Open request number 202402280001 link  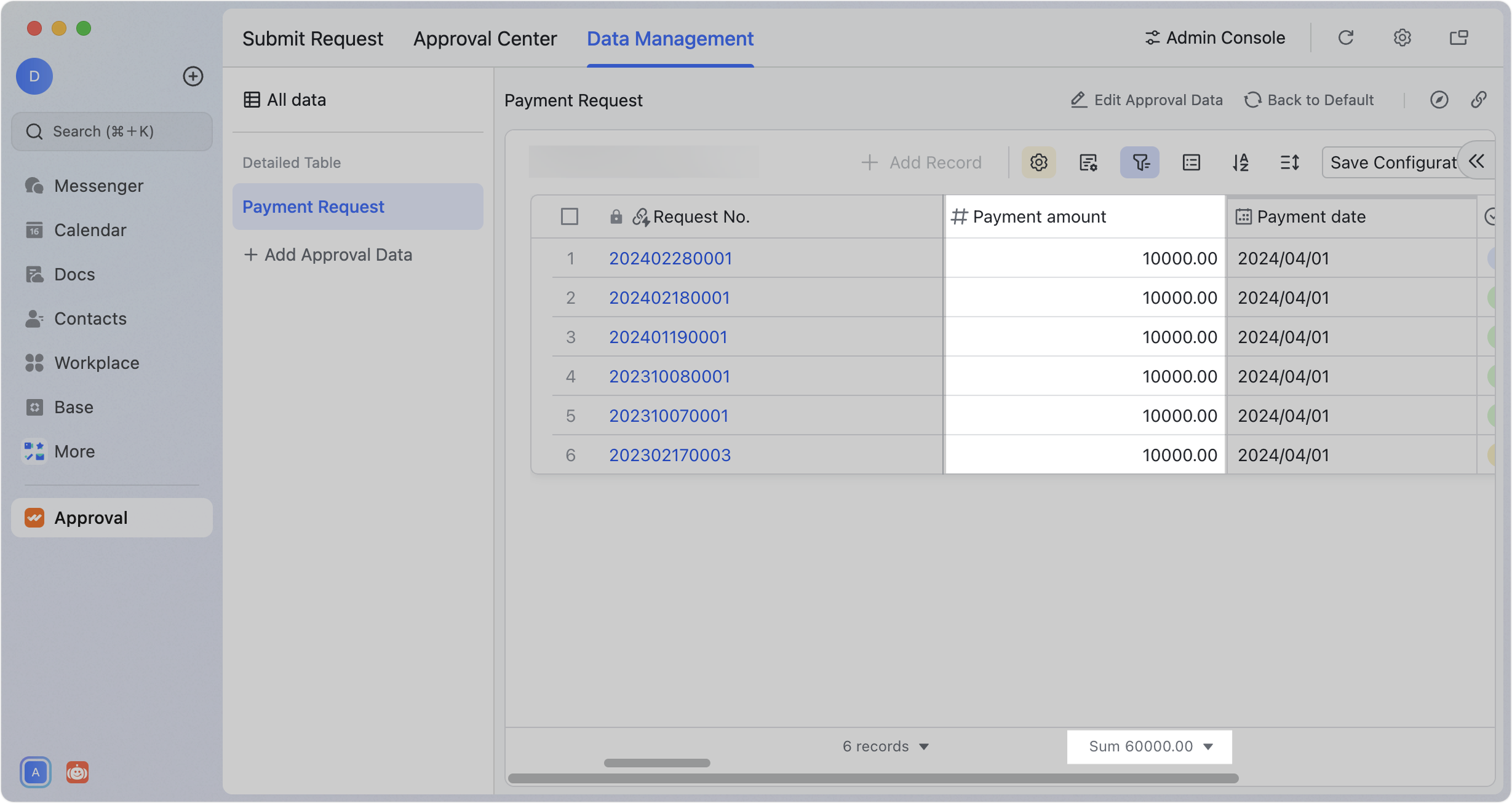coord(670,258)
